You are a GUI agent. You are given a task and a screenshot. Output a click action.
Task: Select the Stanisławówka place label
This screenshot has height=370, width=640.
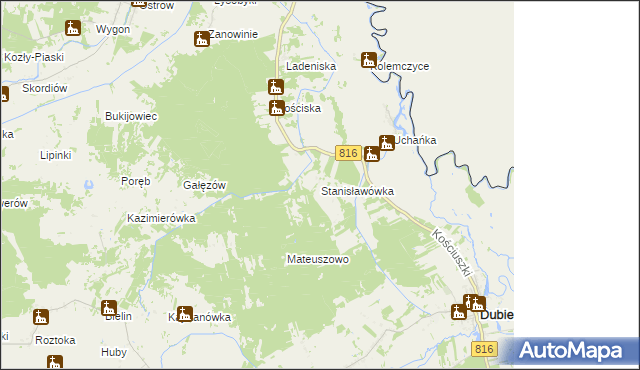click(x=358, y=191)
